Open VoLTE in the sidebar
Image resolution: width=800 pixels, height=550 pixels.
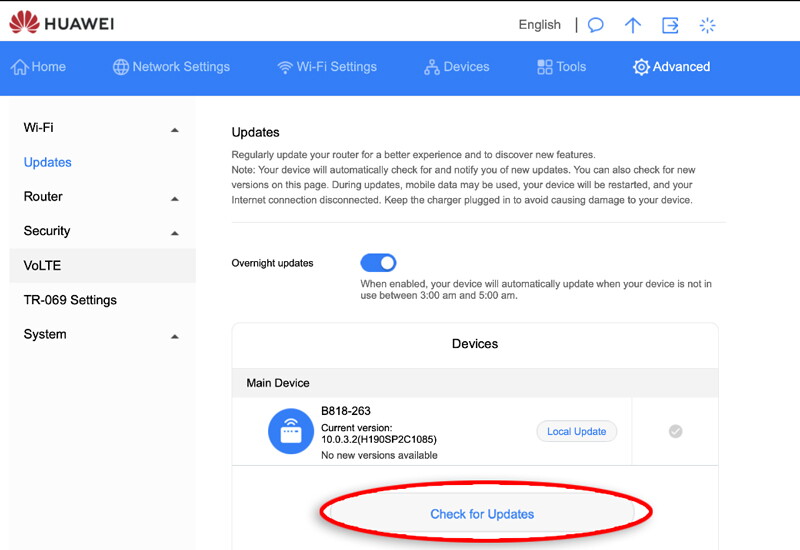coord(103,265)
